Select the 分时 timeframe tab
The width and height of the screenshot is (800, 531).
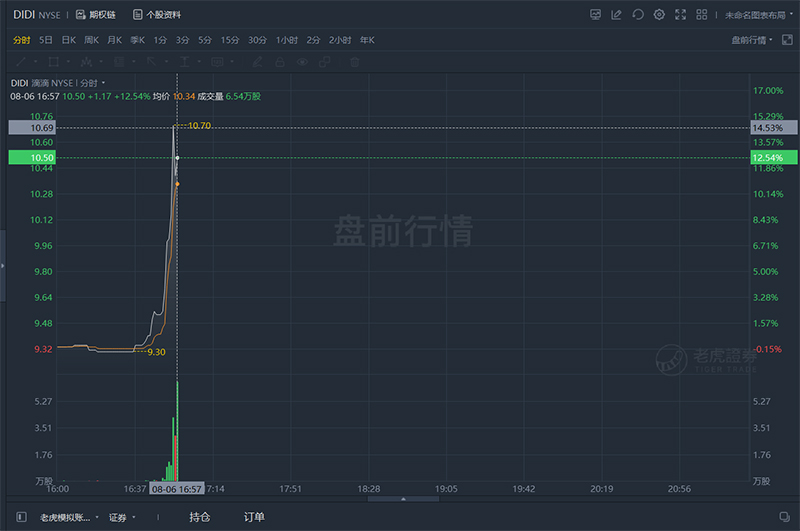point(21,40)
